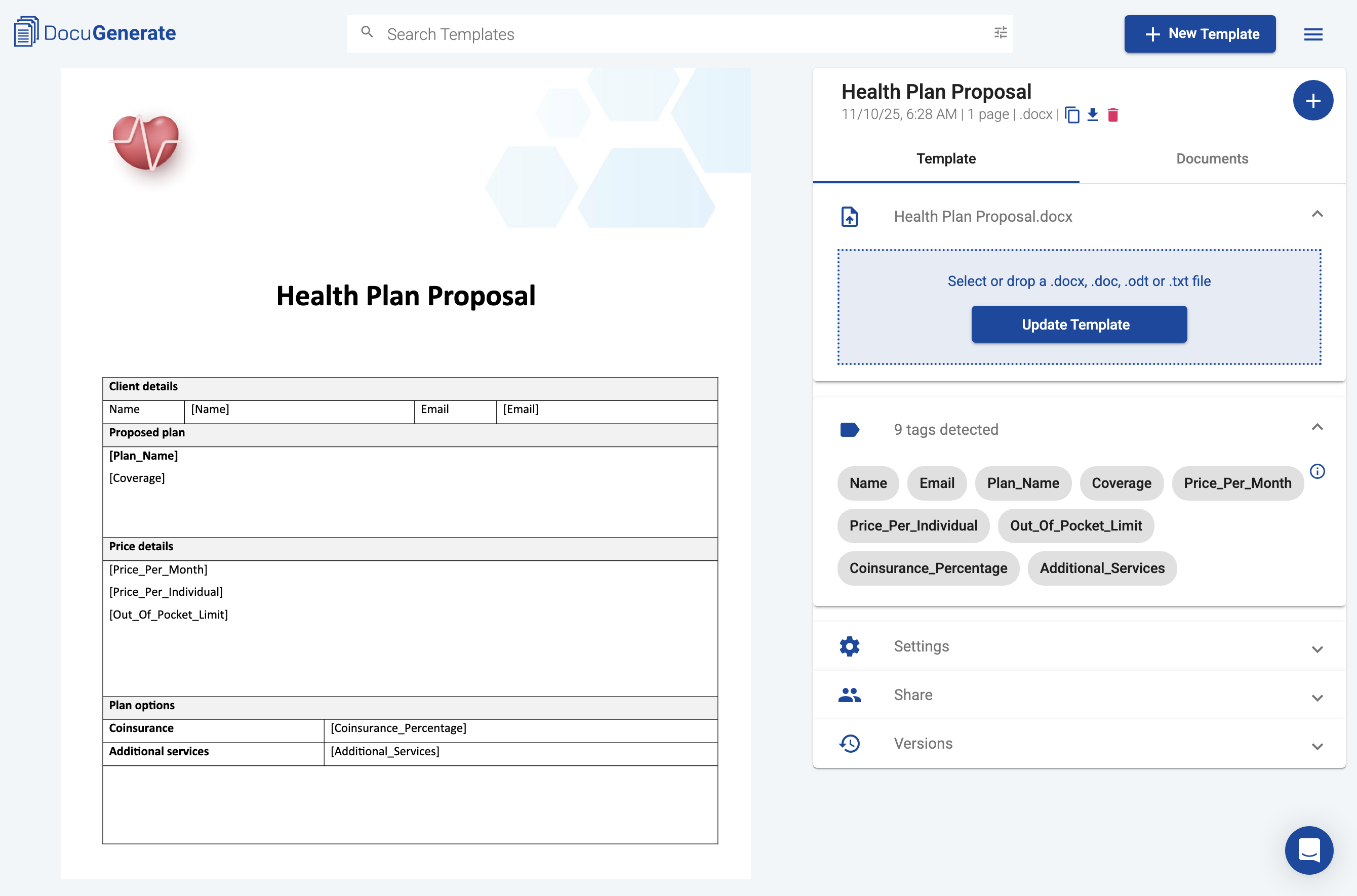Image resolution: width=1357 pixels, height=896 pixels.
Task: Collapse the Health Plan Proposal.docx section
Action: click(x=1318, y=214)
